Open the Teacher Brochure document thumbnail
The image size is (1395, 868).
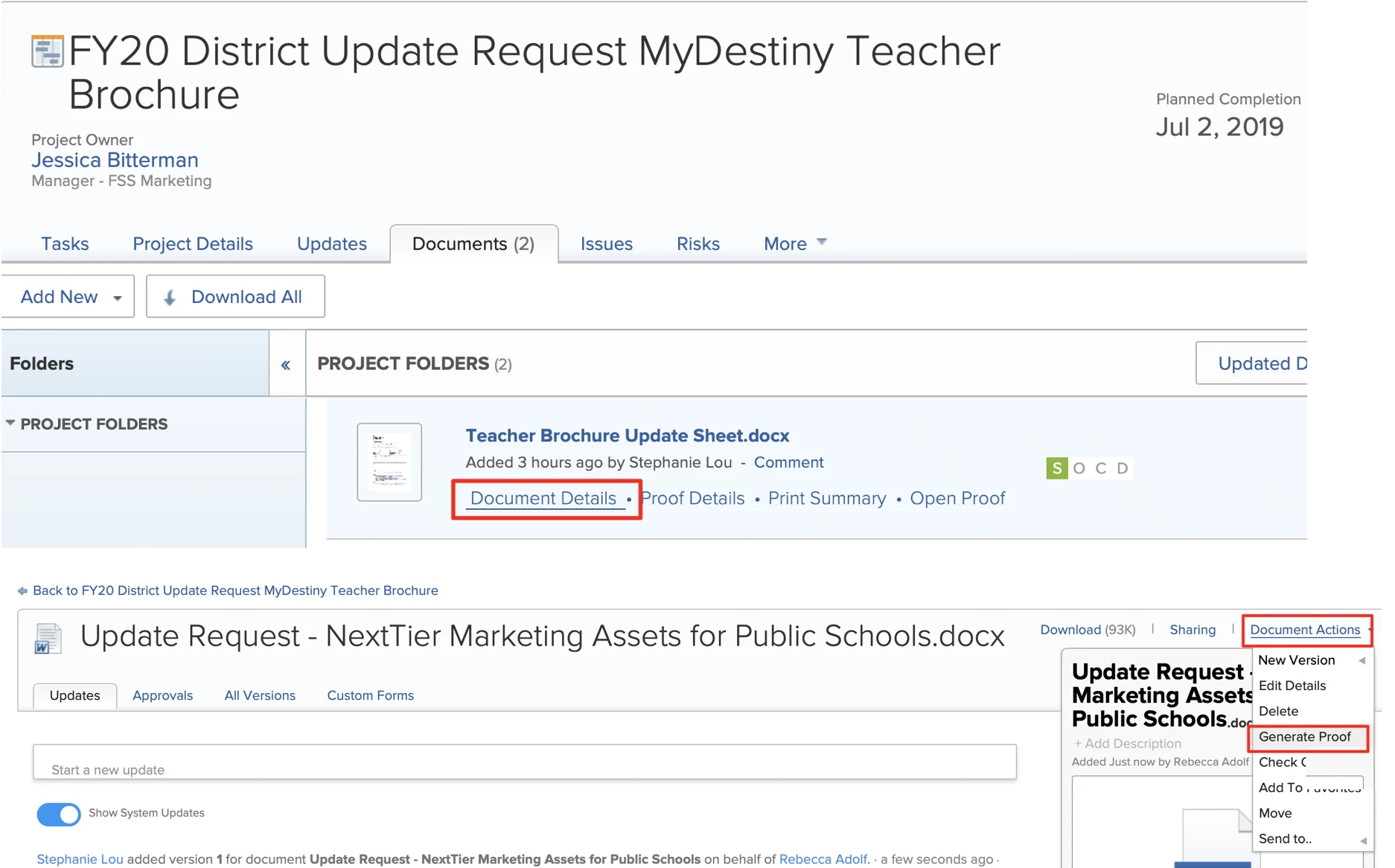tap(389, 462)
